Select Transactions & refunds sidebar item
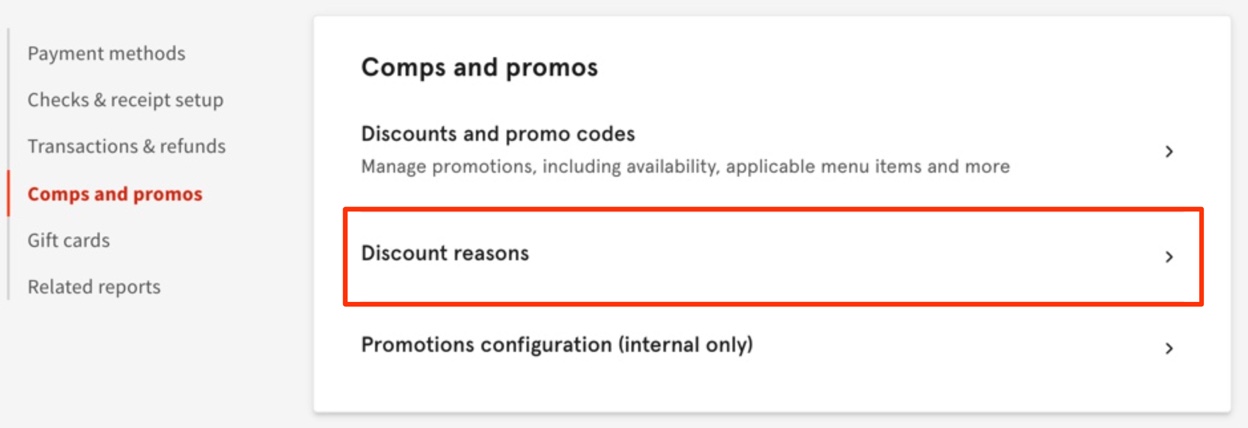The image size is (1248, 428). pyautogui.click(x=126, y=146)
